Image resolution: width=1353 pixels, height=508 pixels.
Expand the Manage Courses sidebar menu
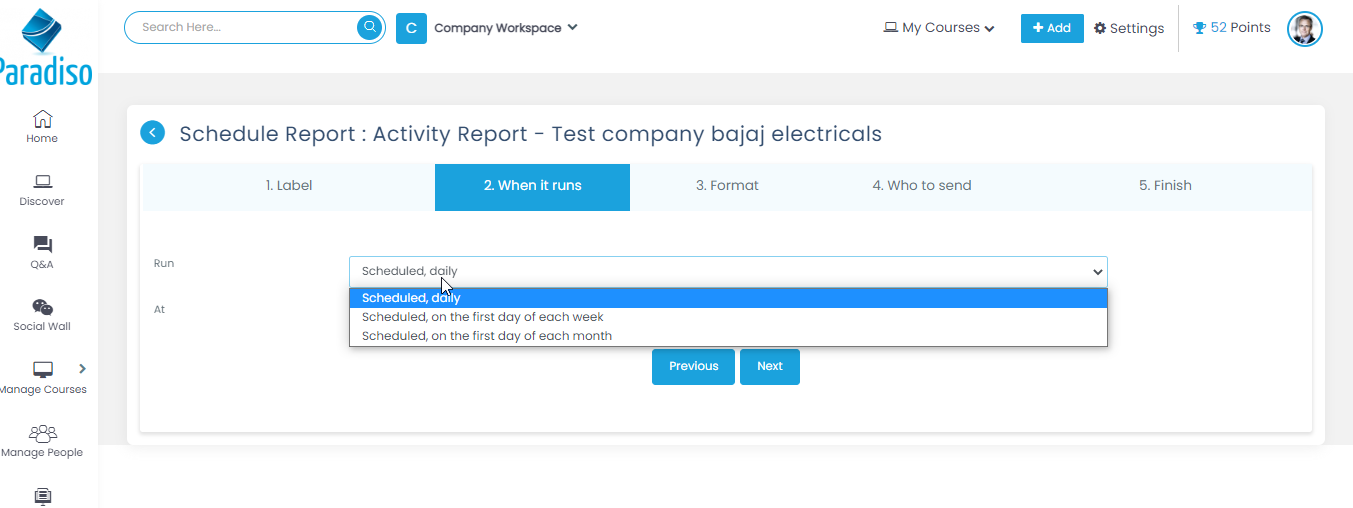tap(82, 369)
